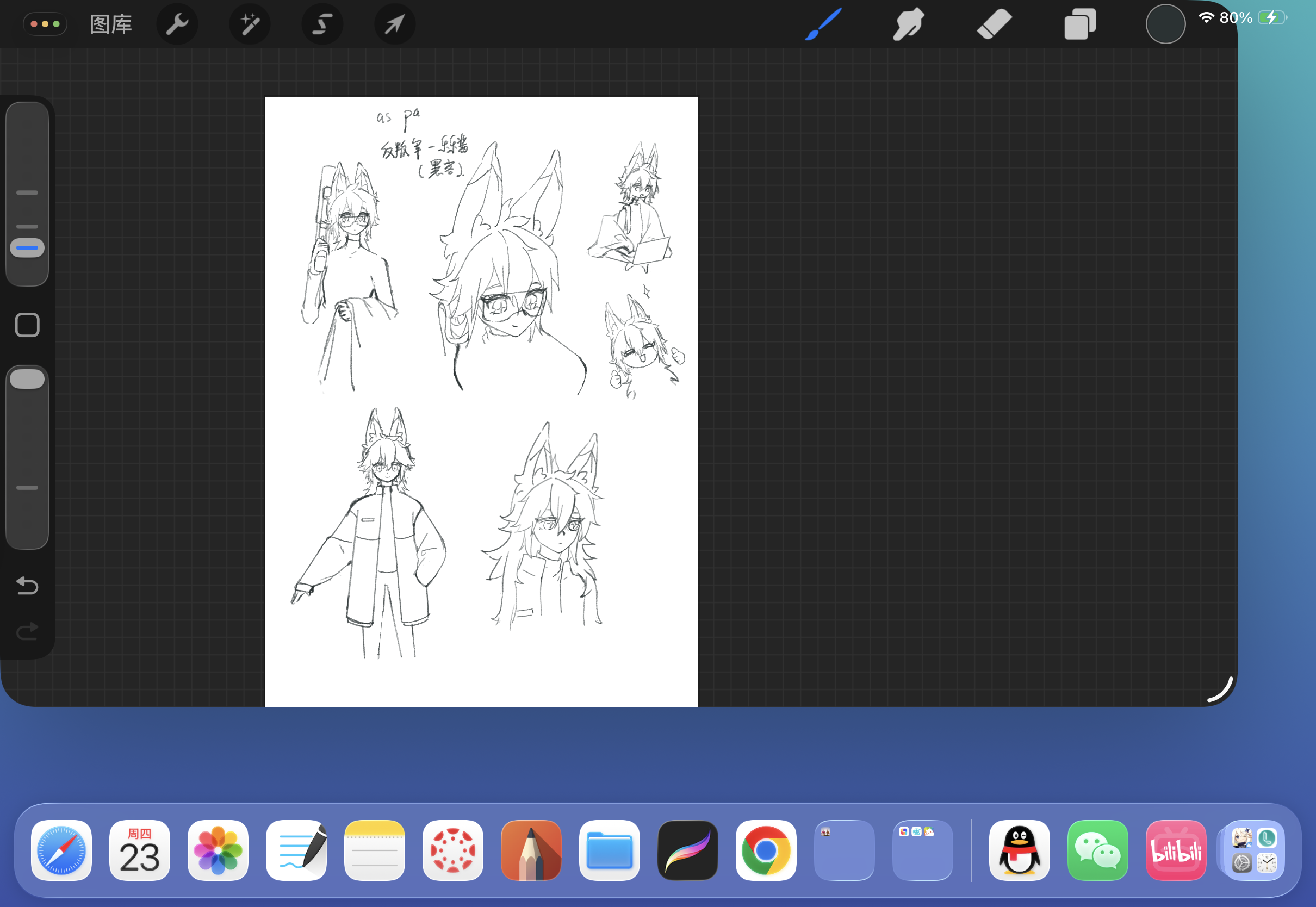Tap the white sketch canvas
Image resolution: width=1316 pixels, height=907 pixels.
pyautogui.click(x=481, y=402)
